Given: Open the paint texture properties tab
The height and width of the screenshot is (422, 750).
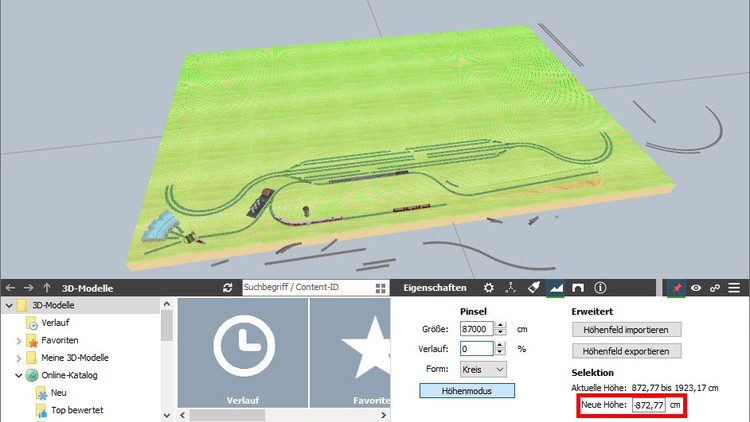Looking at the screenshot, I should point(533,288).
